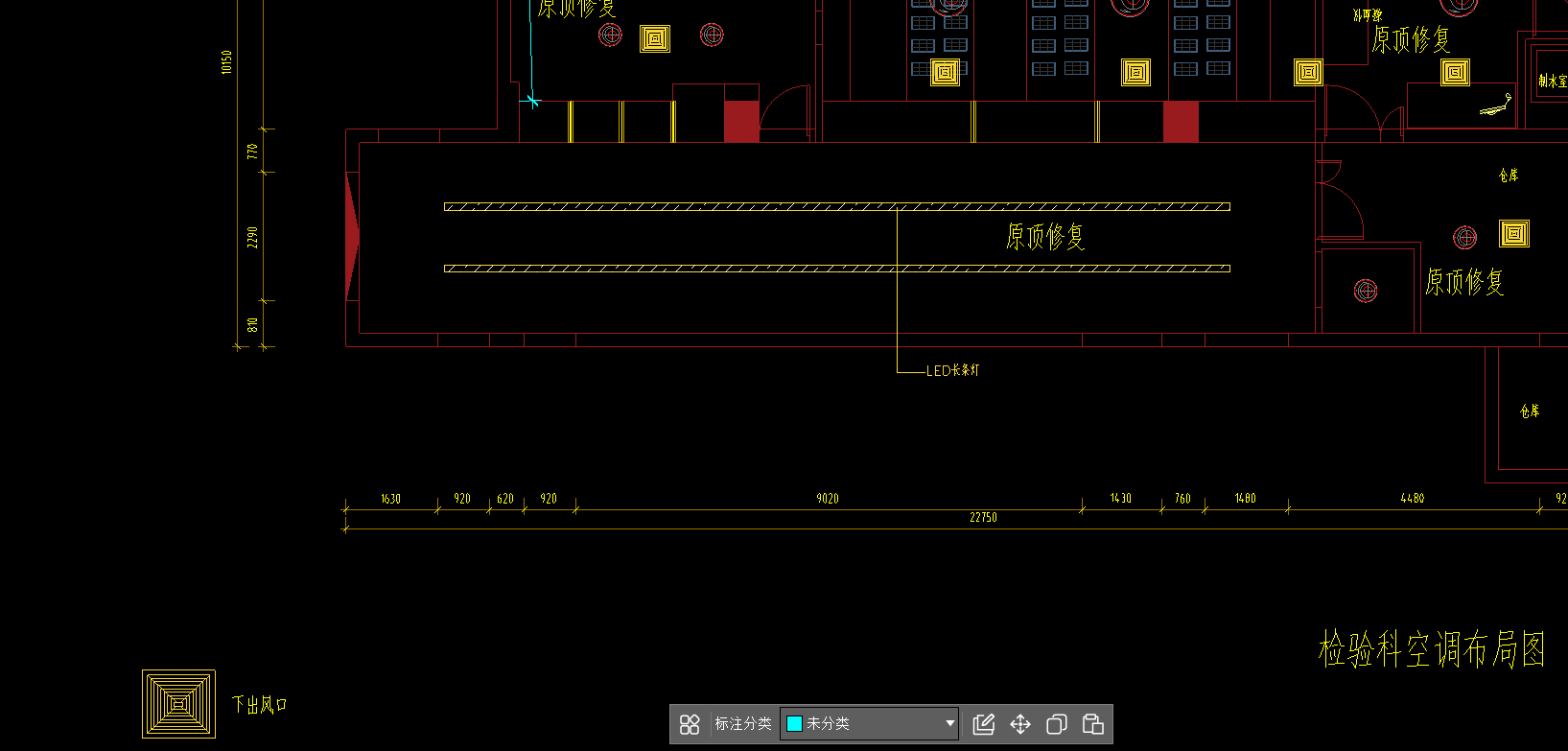Image resolution: width=1568 pixels, height=751 pixels.
Task: Select the 22750 overall dimension text
Action: (983, 518)
